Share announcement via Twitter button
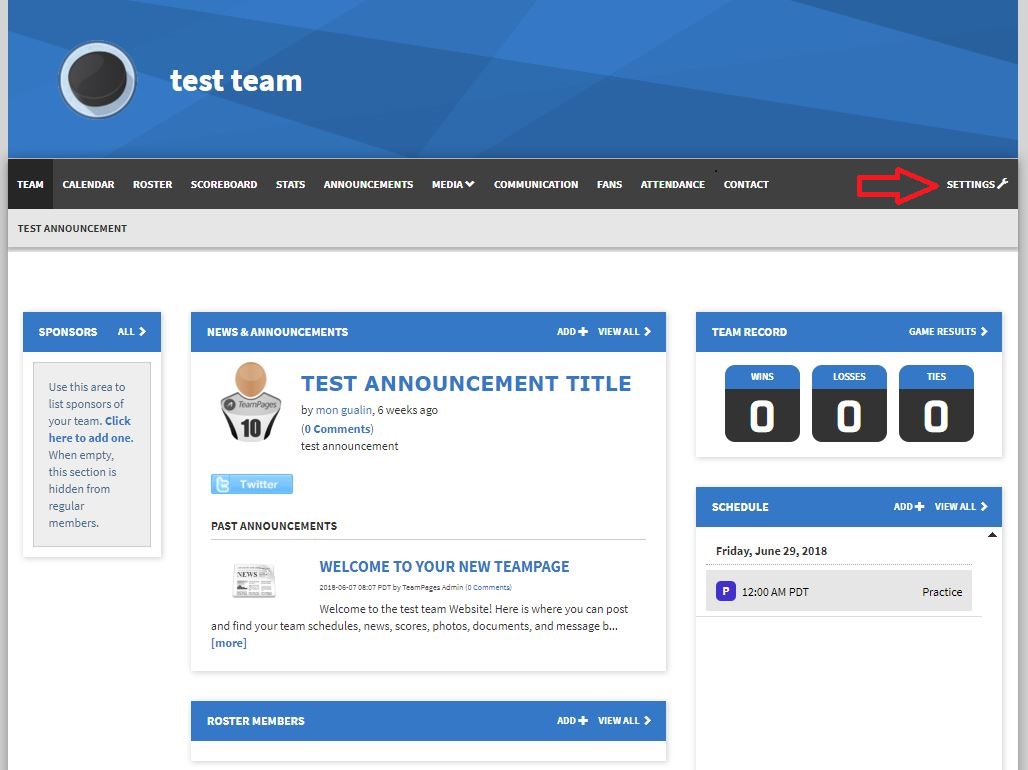This screenshot has height=770, width=1028. point(252,484)
